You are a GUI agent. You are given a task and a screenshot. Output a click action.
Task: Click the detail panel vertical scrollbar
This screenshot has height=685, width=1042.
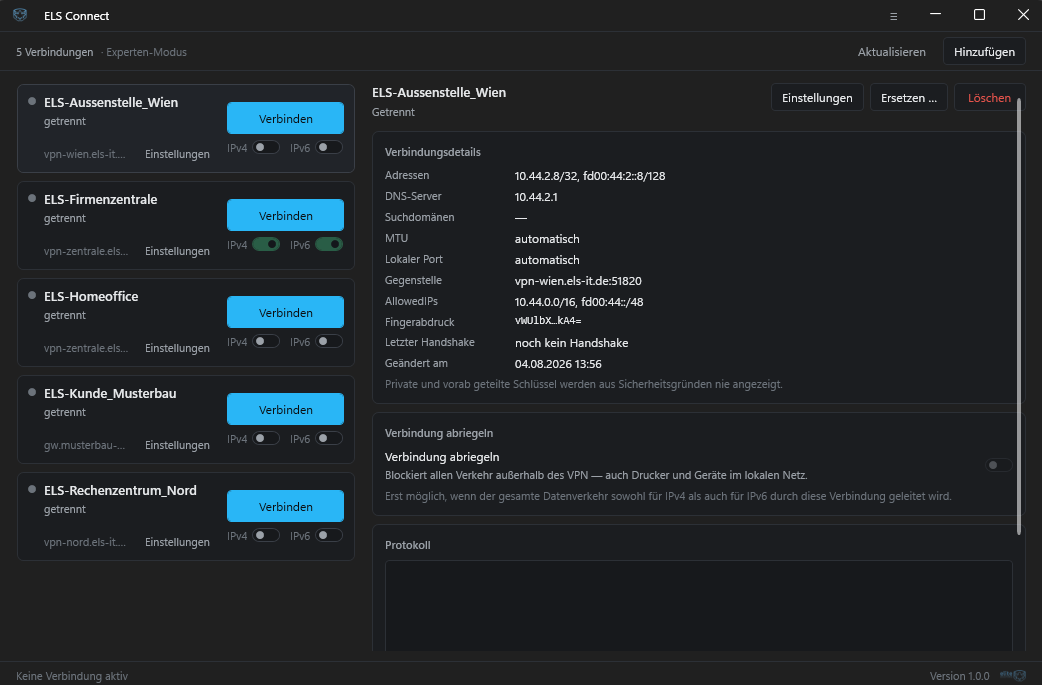[x=1019, y=316]
